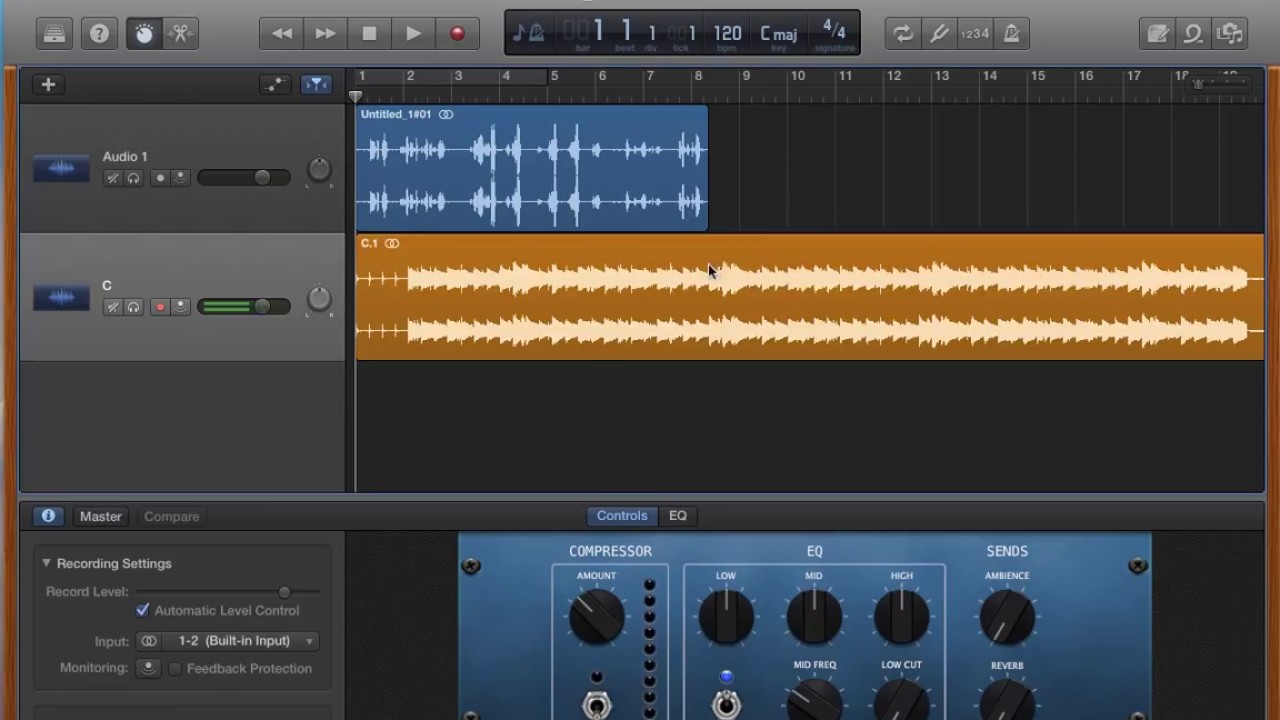Start playback with Play button
The image size is (1280, 720).
click(413, 34)
